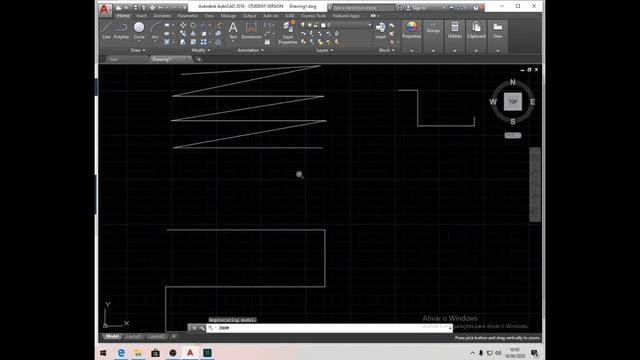Open the collapsed Groups panel
The height and width of the screenshot is (360, 640).
click(433, 37)
